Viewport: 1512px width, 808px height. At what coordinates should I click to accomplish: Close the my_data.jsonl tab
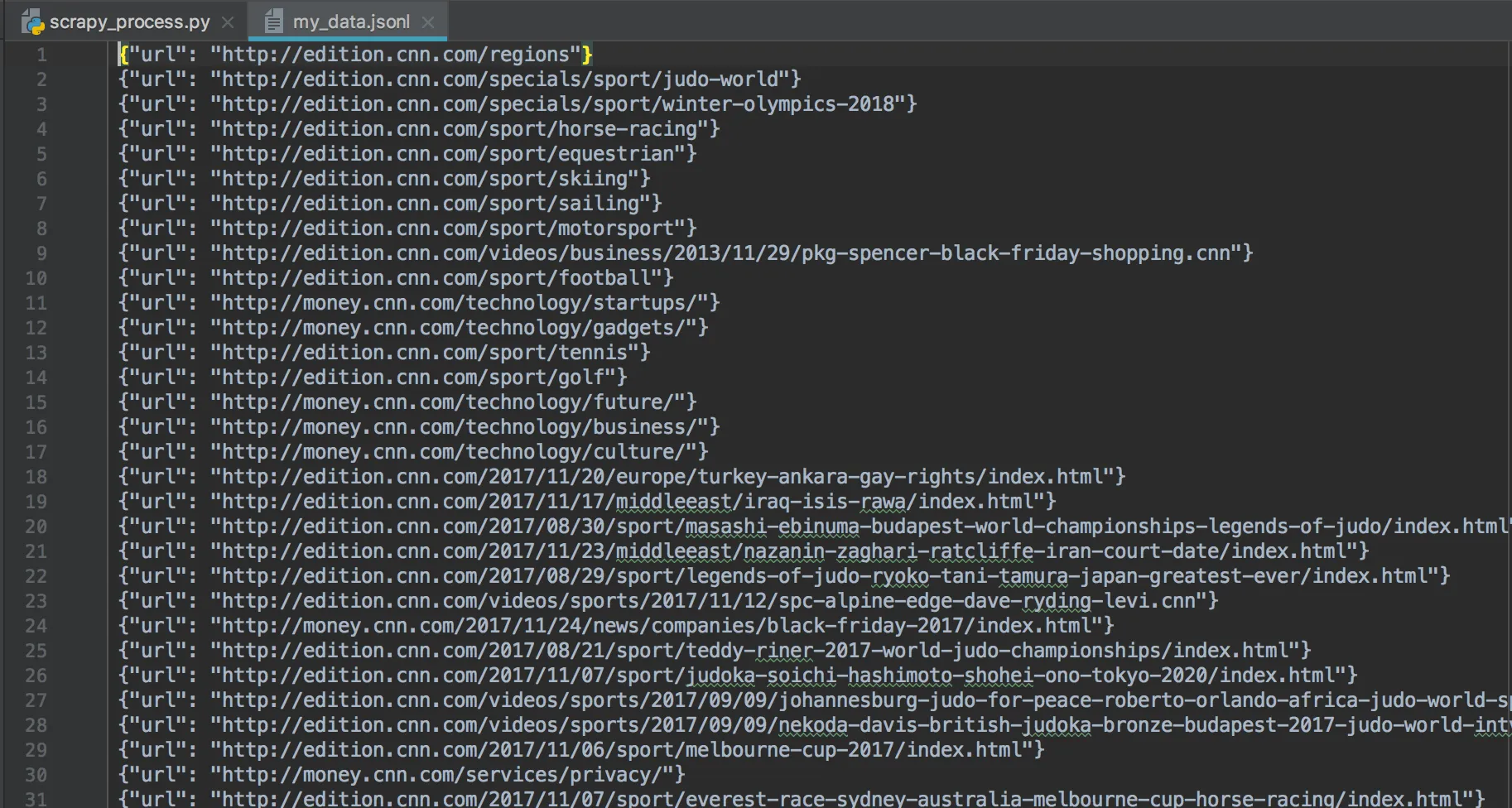427,22
